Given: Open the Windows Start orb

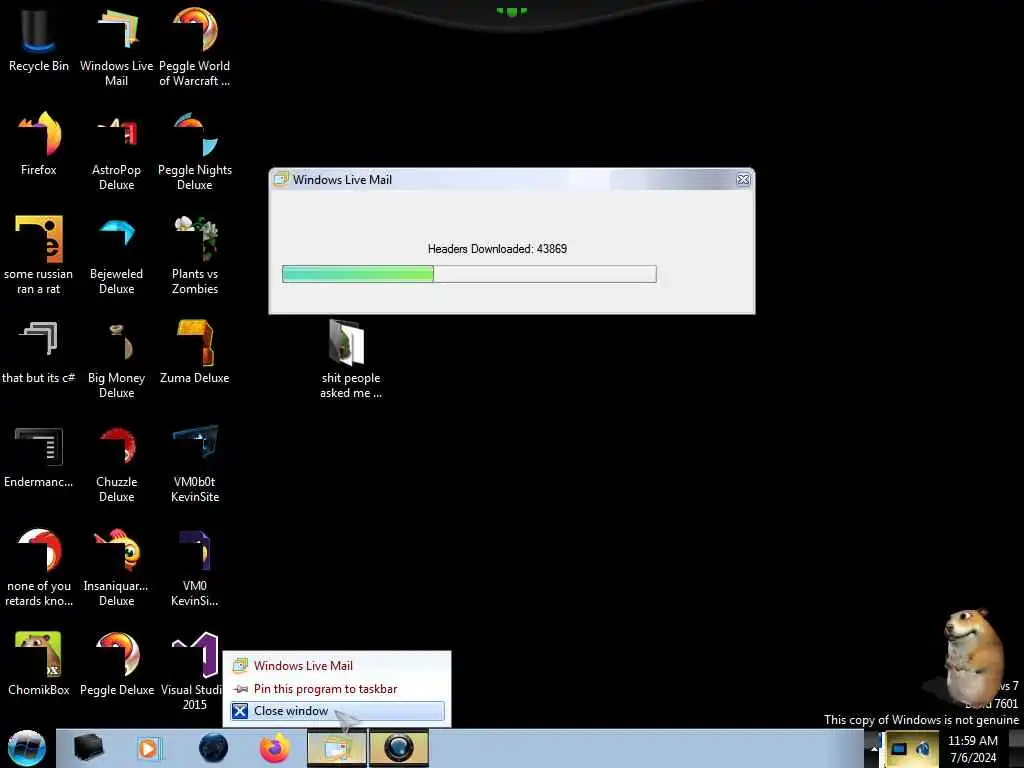Looking at the screenshot, I should pos(27,748).
